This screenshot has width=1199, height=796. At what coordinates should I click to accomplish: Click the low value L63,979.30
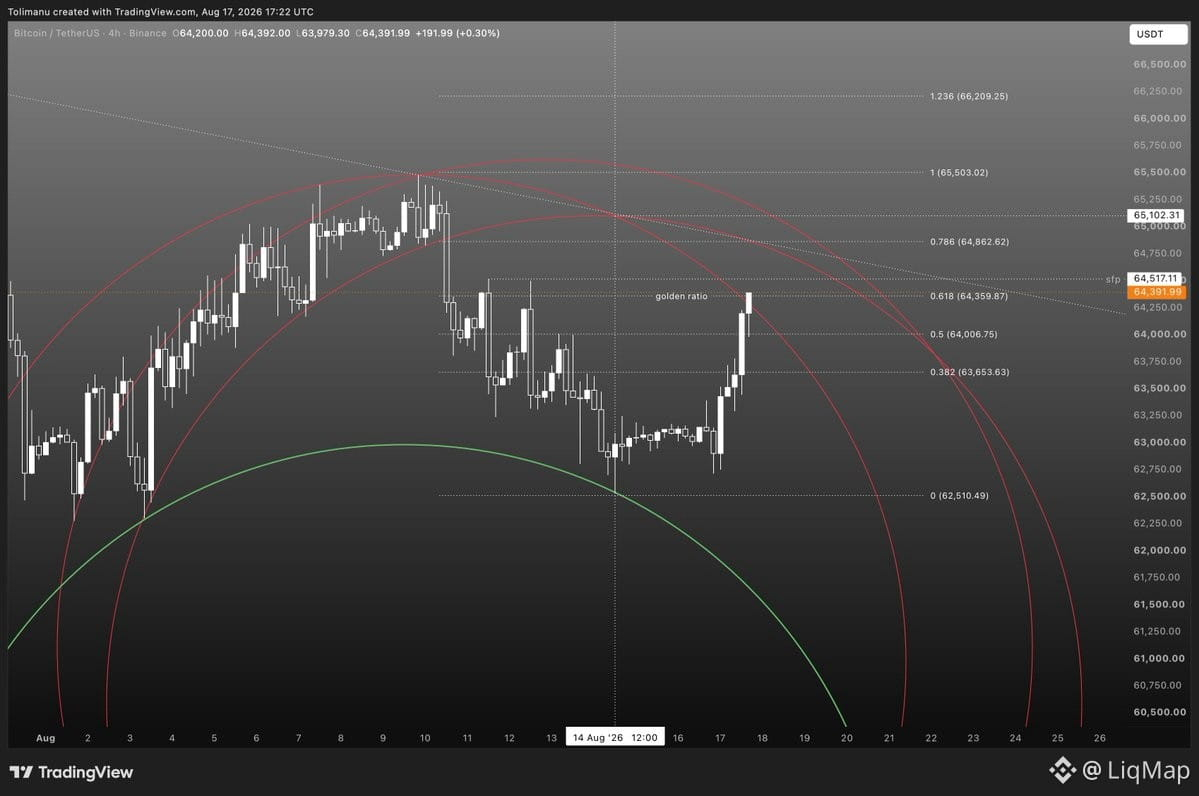[x=323, y=33]
